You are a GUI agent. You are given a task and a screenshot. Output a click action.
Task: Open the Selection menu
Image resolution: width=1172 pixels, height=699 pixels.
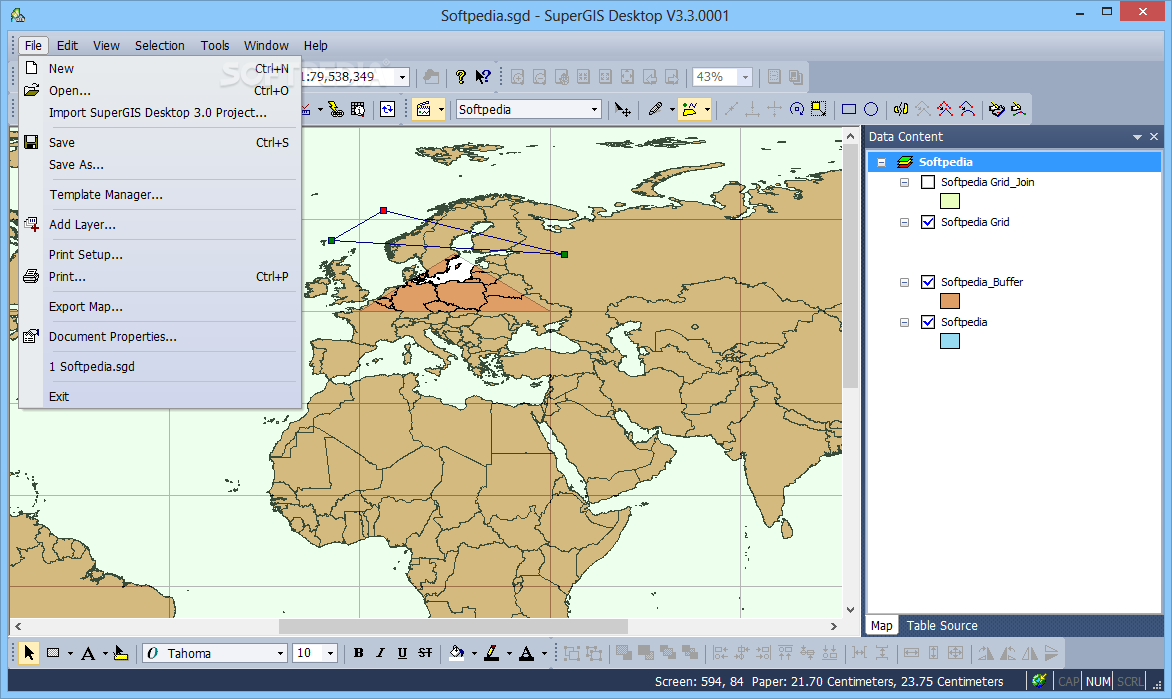pyautogui.click(x=159, y=46)
